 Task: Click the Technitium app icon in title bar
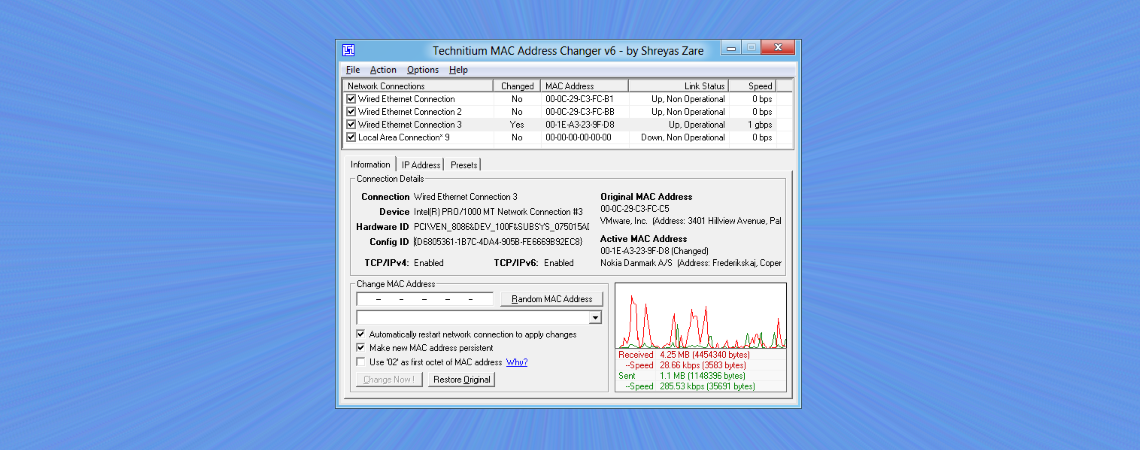pos(348,51)
